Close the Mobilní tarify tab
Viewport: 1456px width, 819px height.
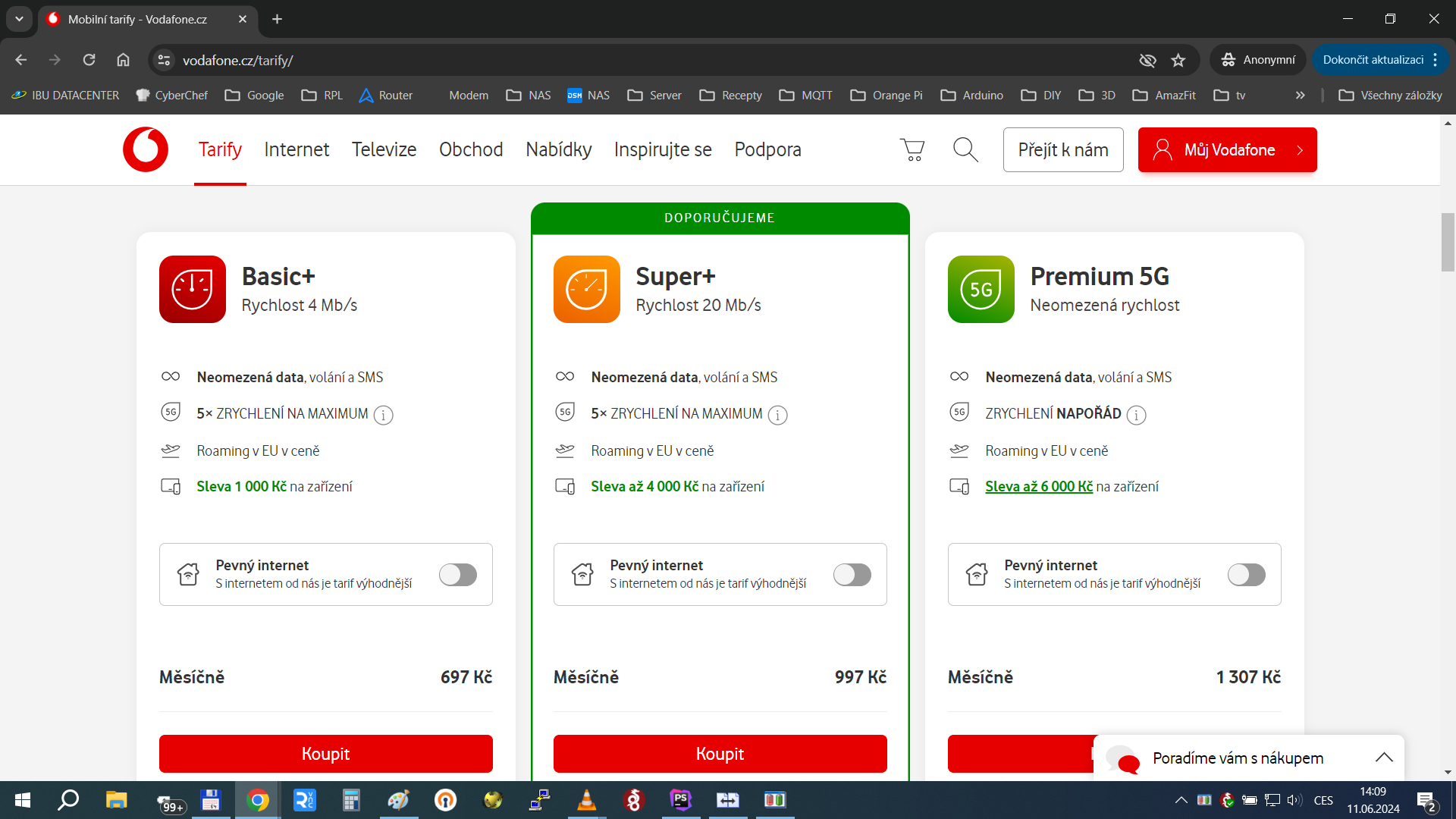pos(243,19)
